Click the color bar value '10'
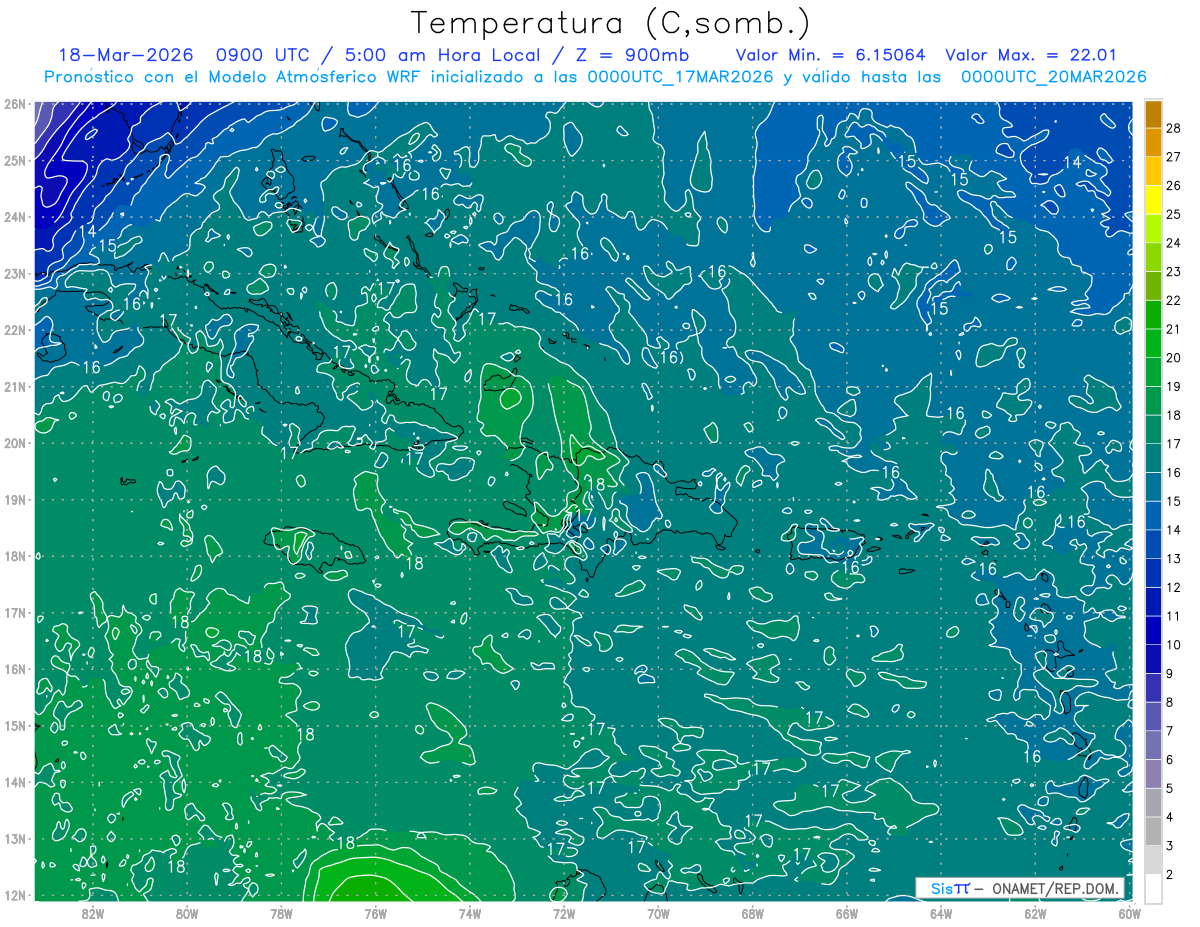The height and width of the screenshot is (927, 1200). pos(1174,645)
